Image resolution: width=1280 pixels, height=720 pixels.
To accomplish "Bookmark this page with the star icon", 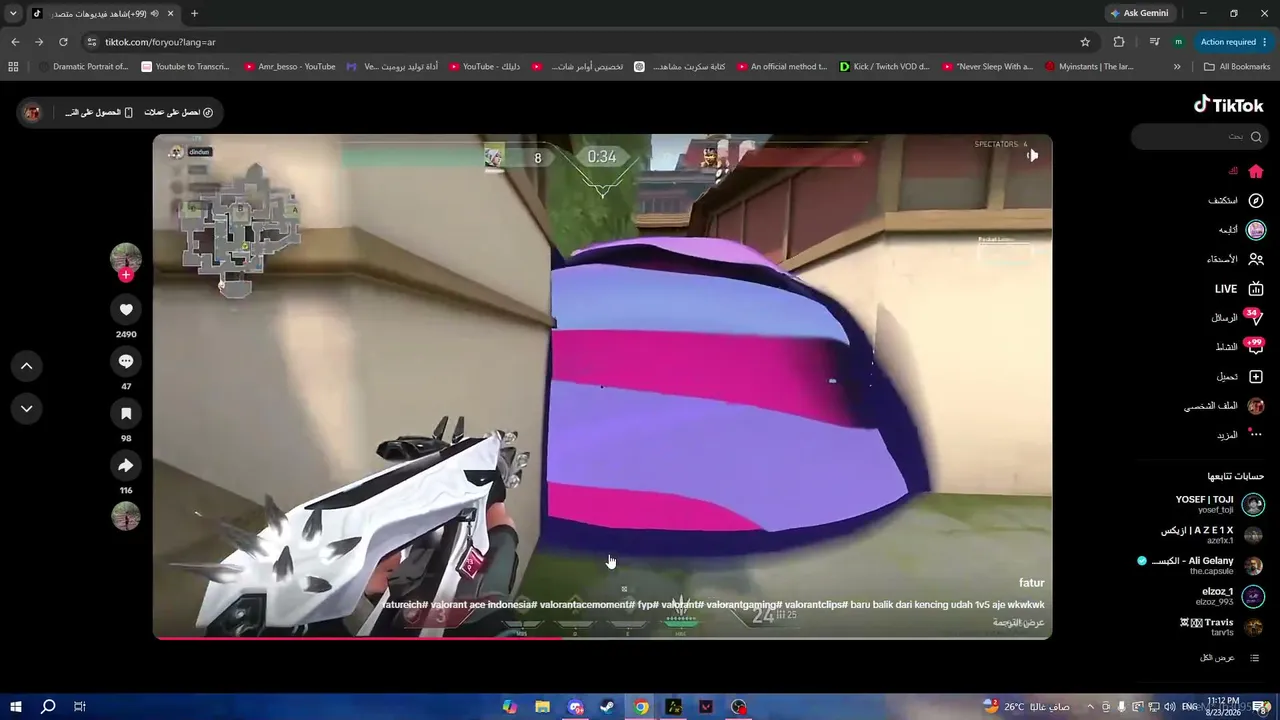I will [x=1085, y=42].
